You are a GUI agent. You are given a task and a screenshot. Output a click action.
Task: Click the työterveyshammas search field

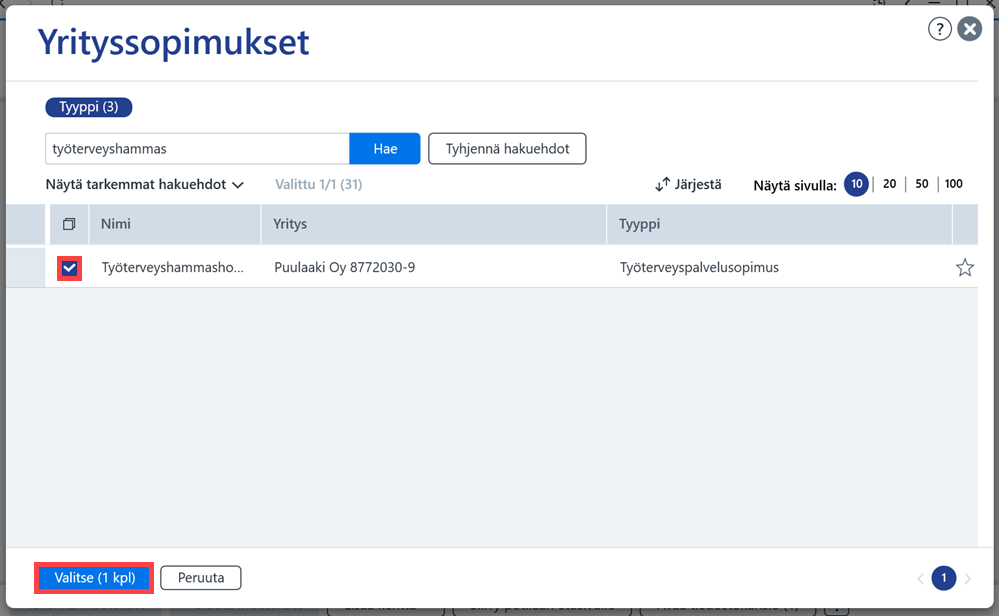(198, 148)
